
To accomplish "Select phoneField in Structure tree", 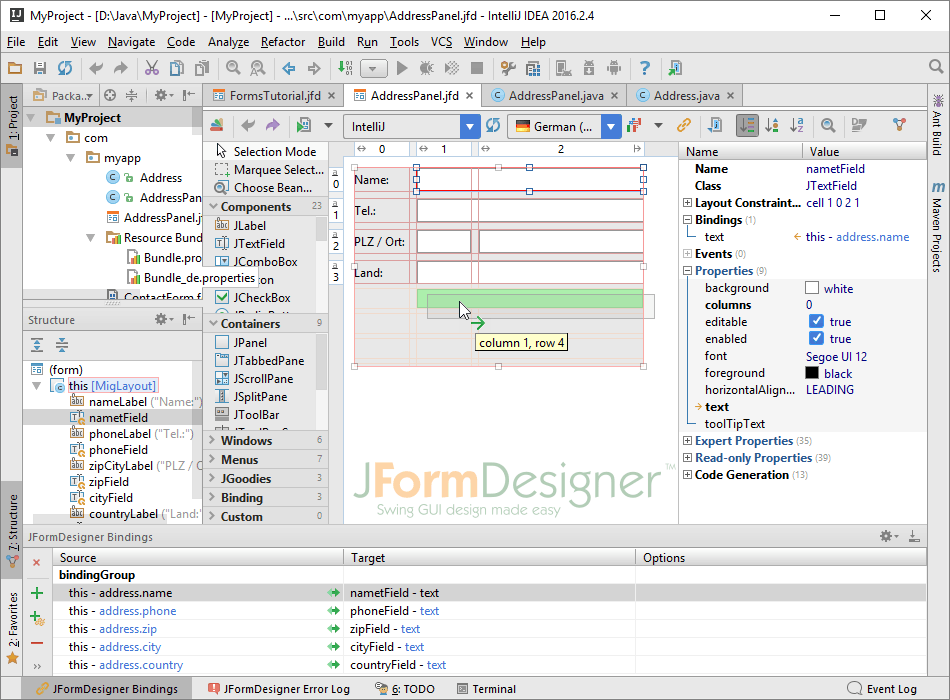I will click(x=118, y=450).
